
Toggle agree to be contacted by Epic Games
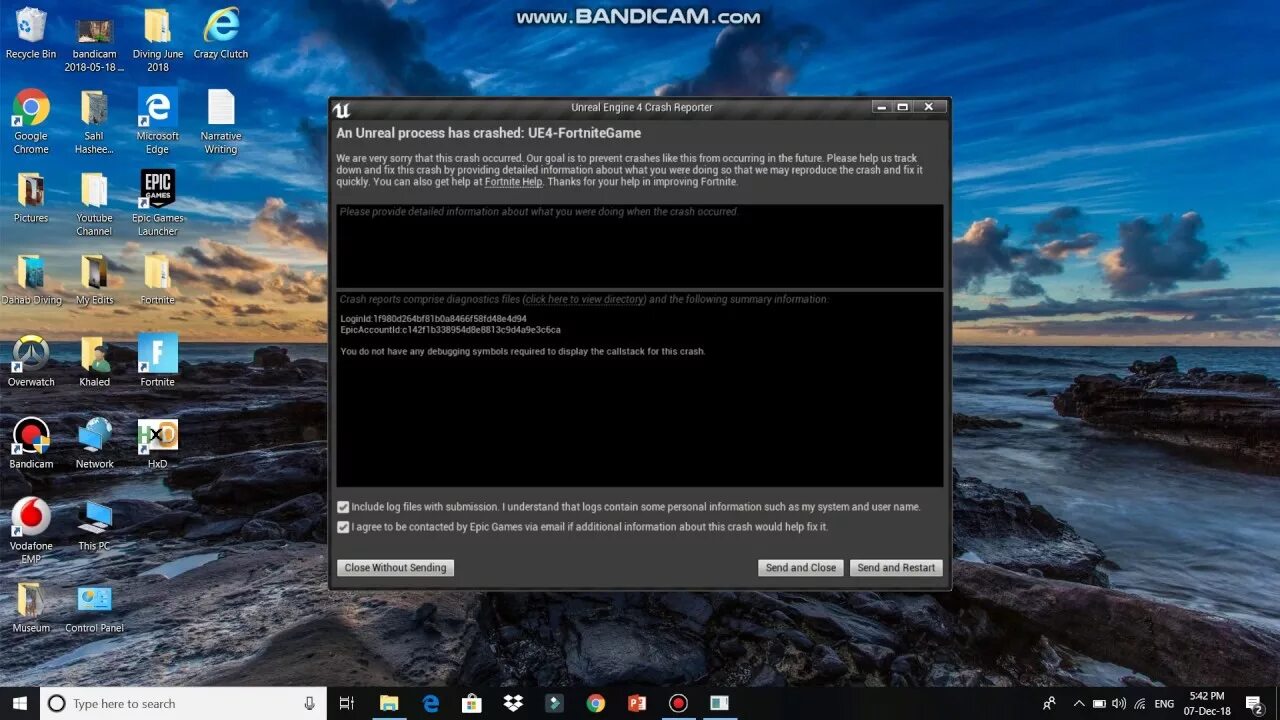[x=343, y=527]
